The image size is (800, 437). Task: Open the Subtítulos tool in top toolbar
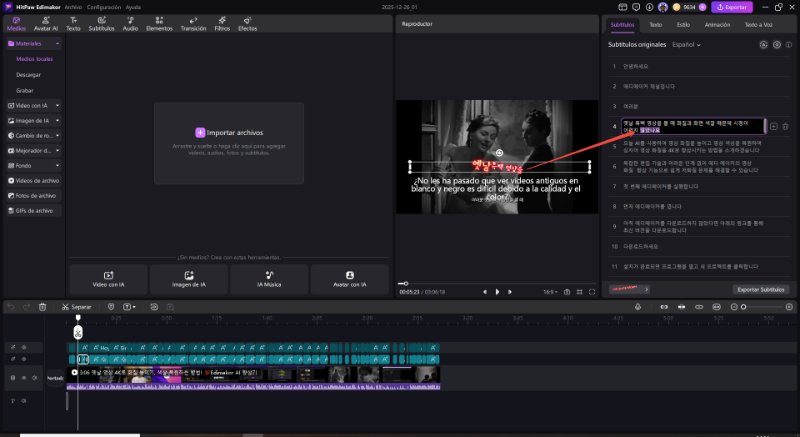102,24
